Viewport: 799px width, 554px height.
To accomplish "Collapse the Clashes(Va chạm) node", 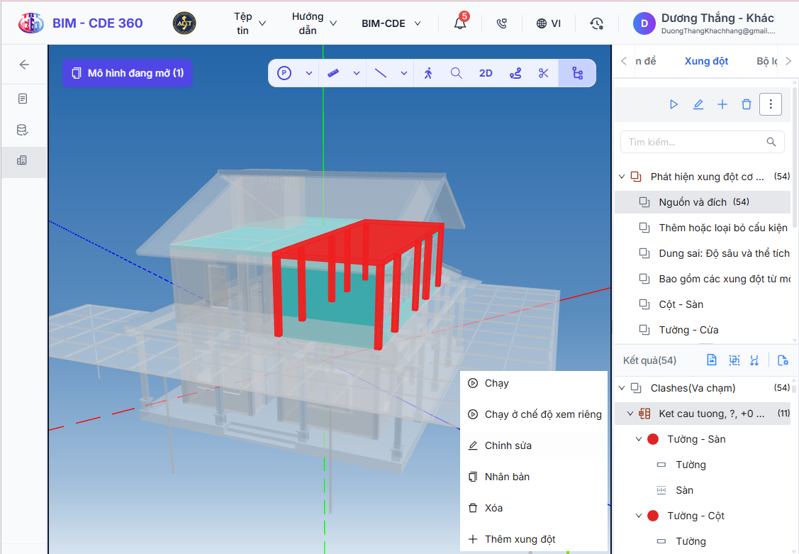I will click(622, 388).
